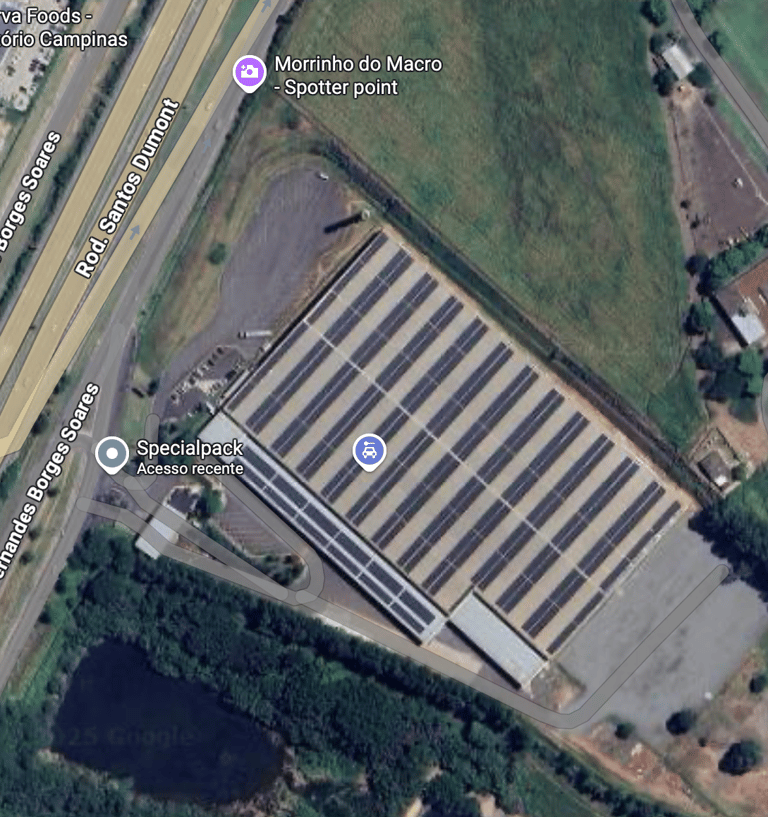Open the Foods - Campinas place label

point(63,27)
